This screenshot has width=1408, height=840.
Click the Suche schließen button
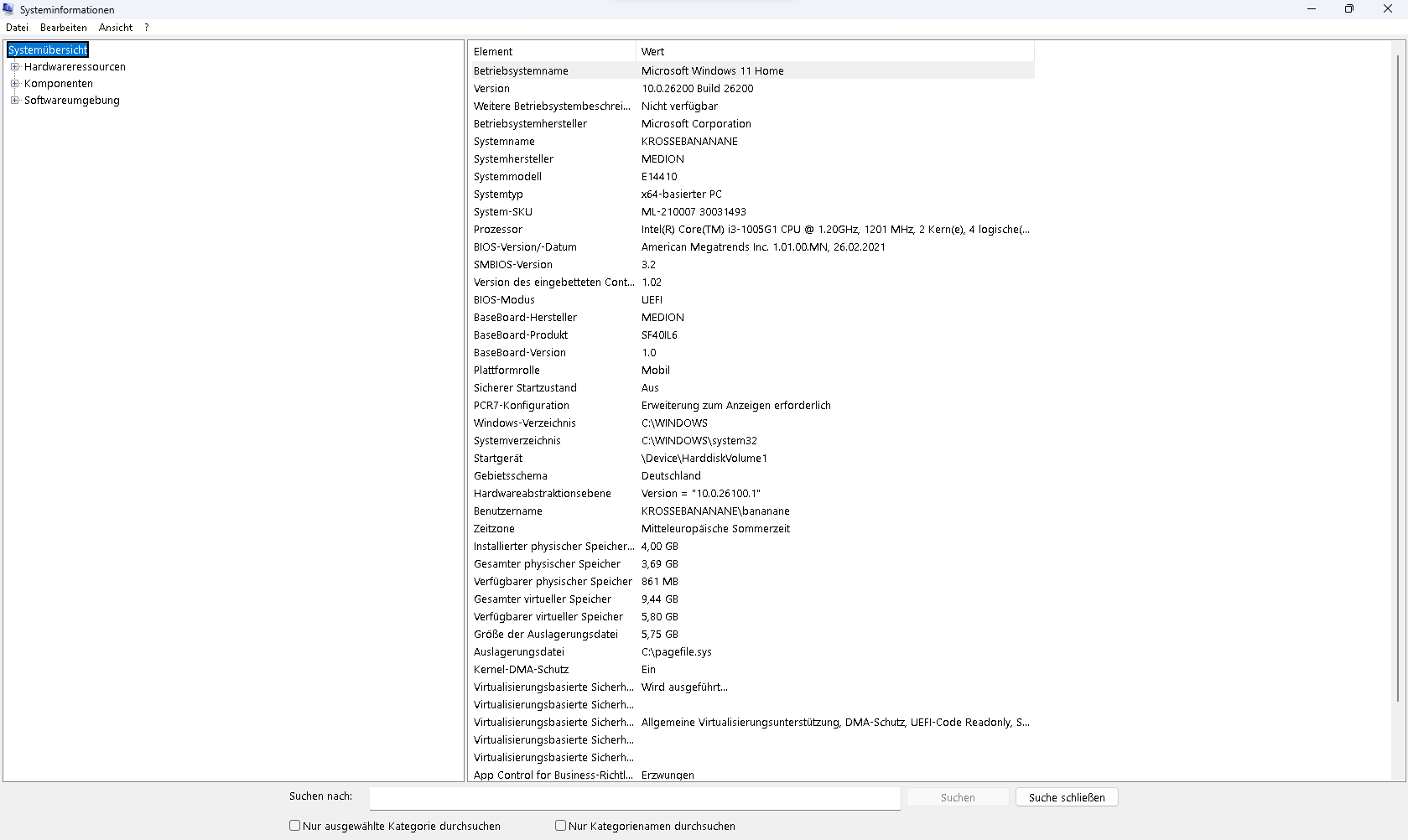pos(1067,797)
